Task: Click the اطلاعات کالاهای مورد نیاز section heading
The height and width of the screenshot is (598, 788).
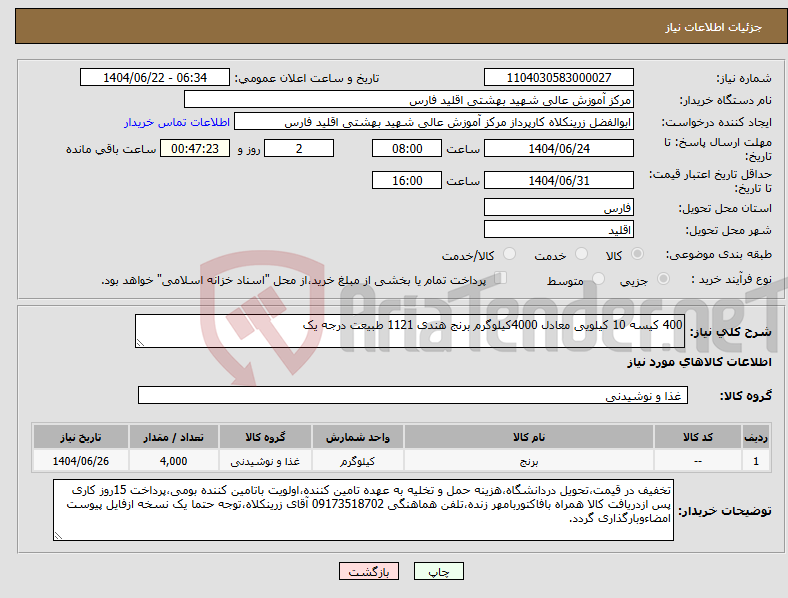Action: (699, 362)
